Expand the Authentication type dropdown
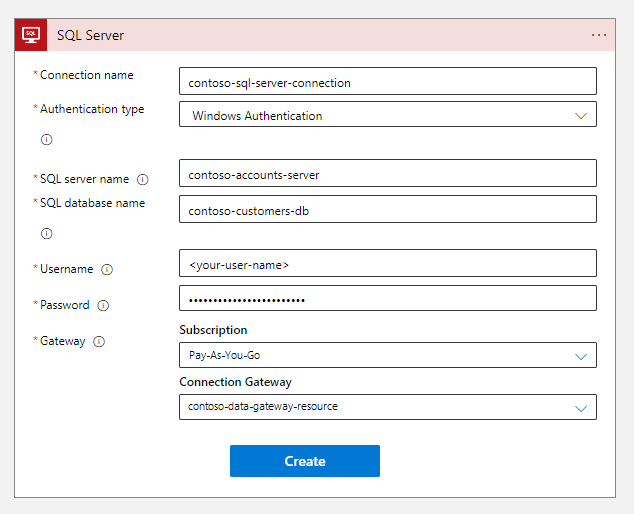The height and width of the screenshot is (514, 634). pos(581,115)
